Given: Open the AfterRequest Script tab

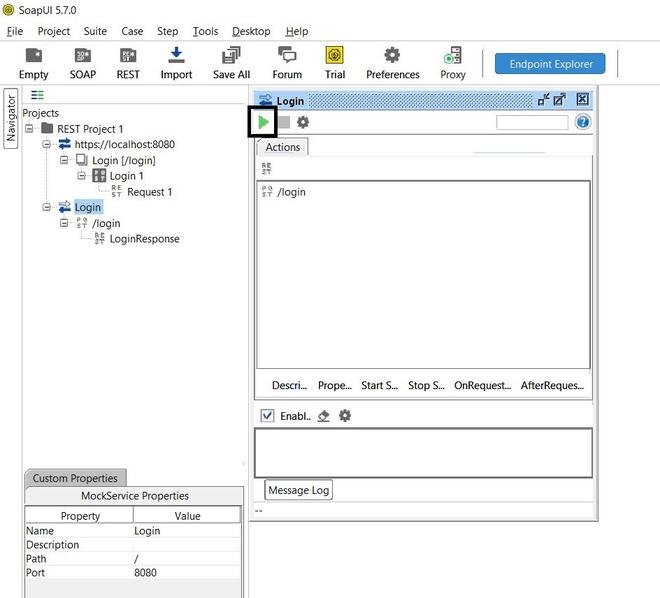Looking at the screenshot, I should [x=552, y=385].
